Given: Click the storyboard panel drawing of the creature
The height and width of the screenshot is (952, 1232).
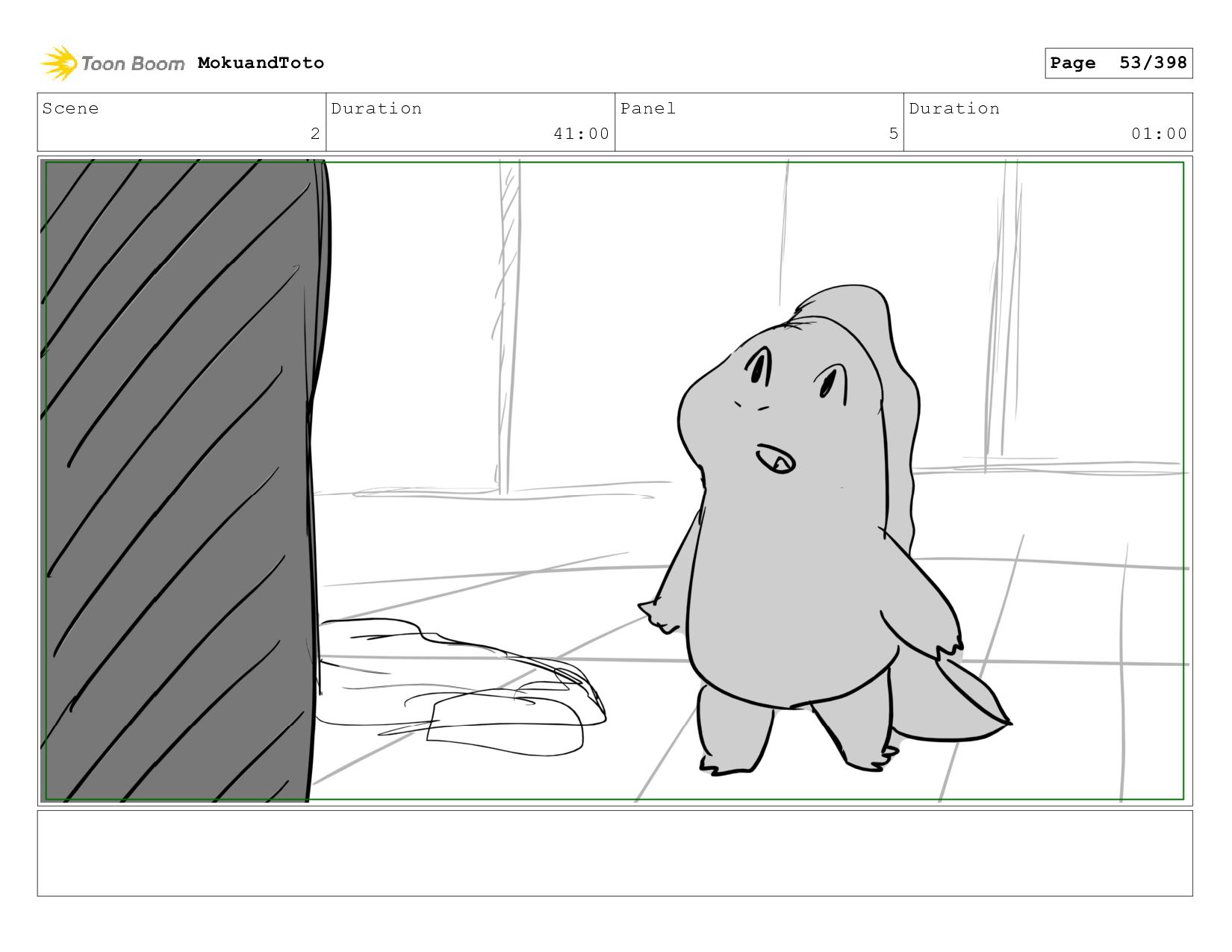Looking at the screenshot, I should click(x=615, y=481).
